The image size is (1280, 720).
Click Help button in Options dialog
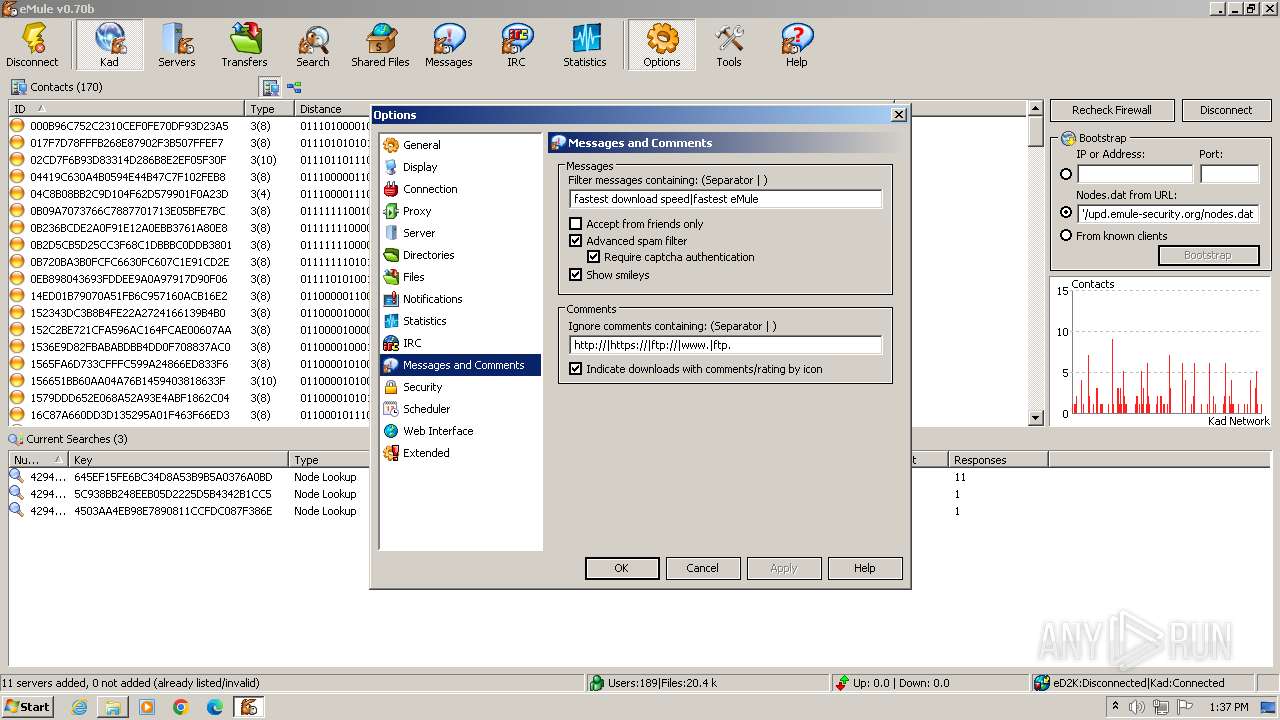click(x=865, y=568)
